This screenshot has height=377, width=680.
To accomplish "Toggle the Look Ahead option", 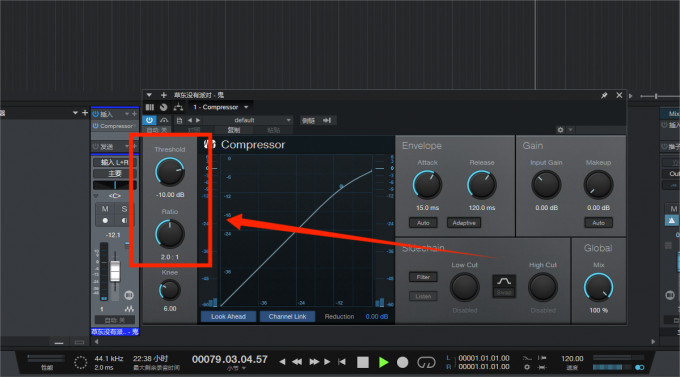I will [x=228, y=317].
